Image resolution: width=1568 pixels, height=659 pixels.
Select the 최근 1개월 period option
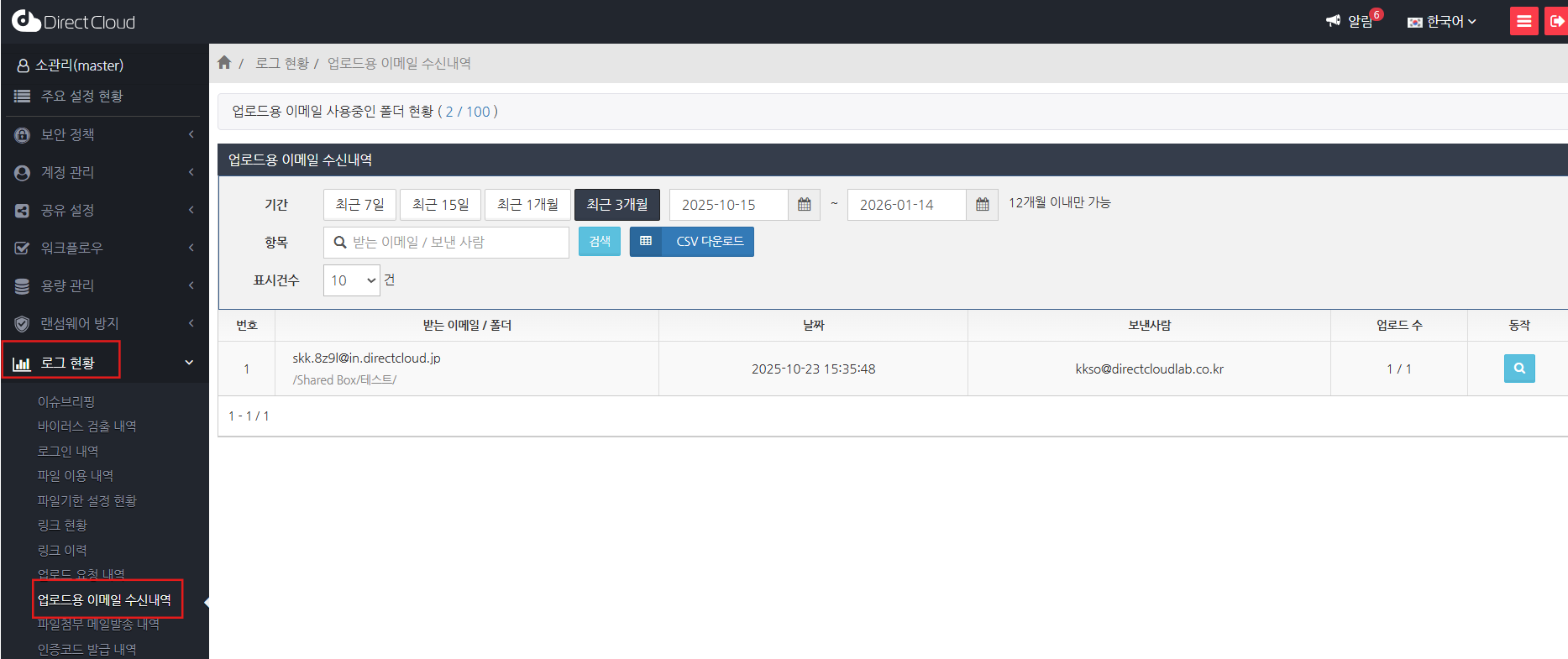coord(527,205)
